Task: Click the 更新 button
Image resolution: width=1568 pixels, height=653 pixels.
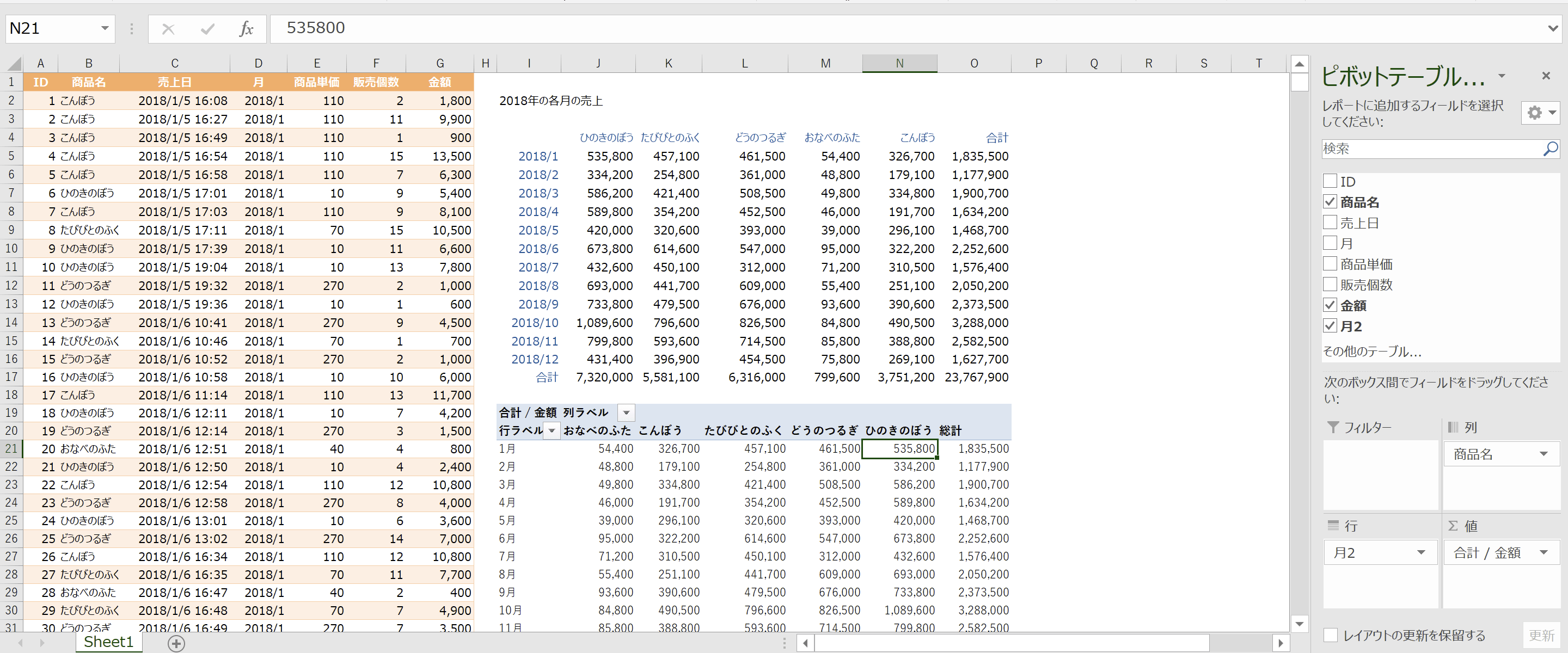Action: pos(1541,636)
